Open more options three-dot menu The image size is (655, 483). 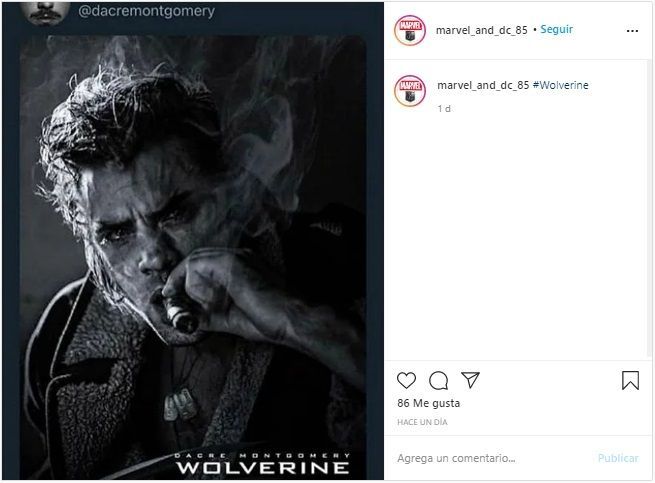631,30
